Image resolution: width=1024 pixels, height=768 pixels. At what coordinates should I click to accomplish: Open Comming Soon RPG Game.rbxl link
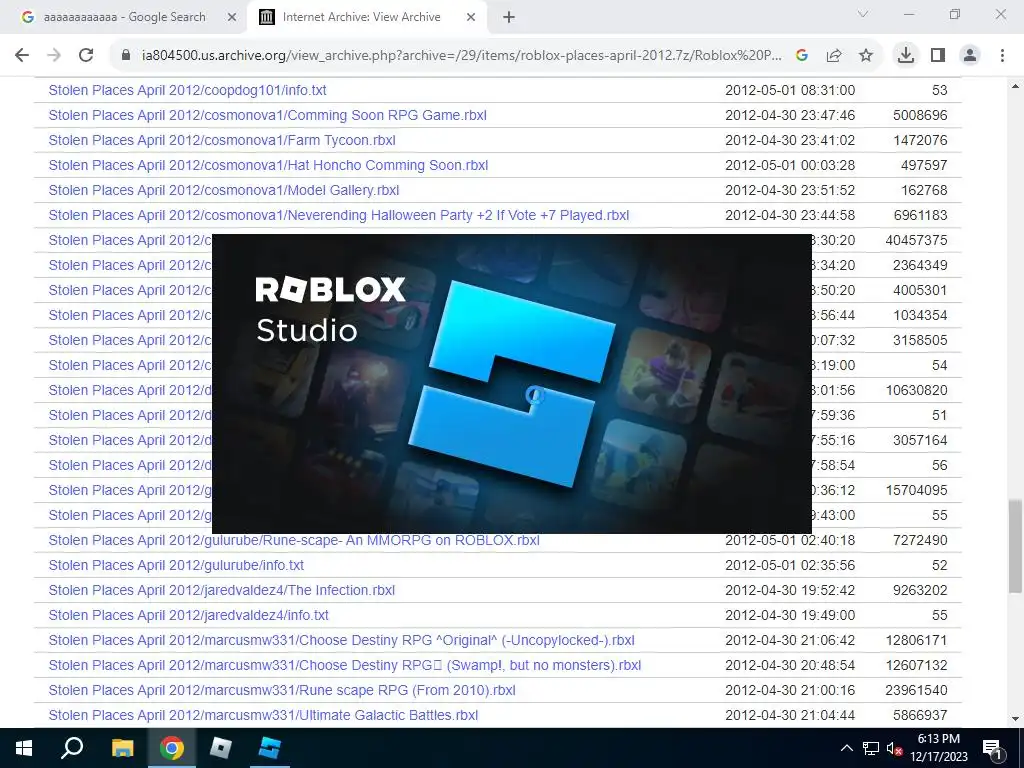point(268,115)
